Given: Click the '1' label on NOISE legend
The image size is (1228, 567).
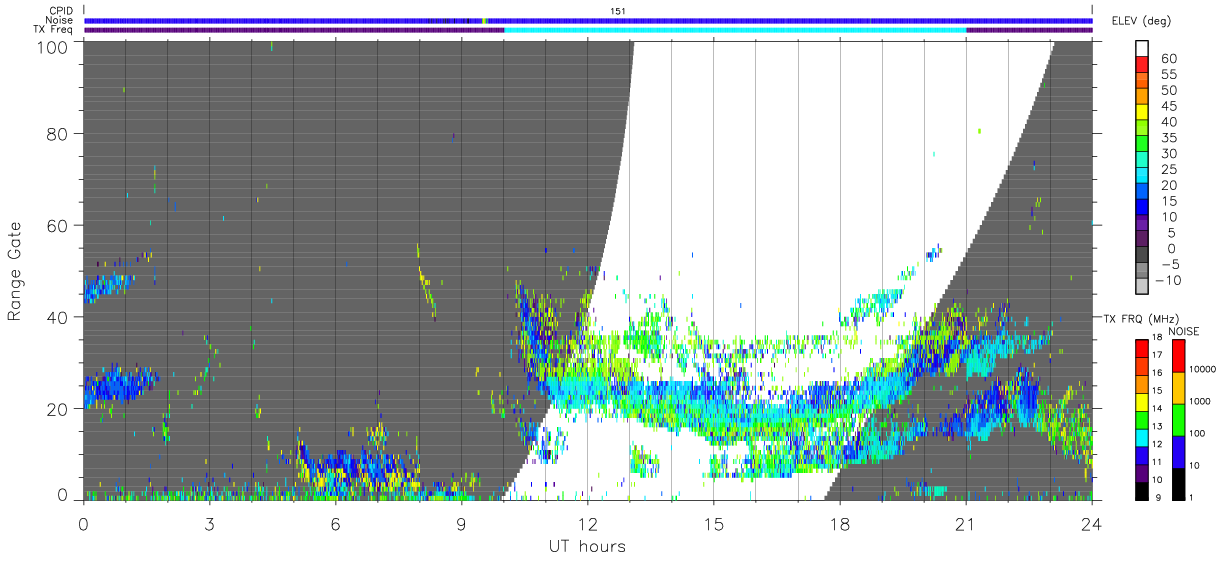Looking at the screenshot, I should tap(1193, 497).
